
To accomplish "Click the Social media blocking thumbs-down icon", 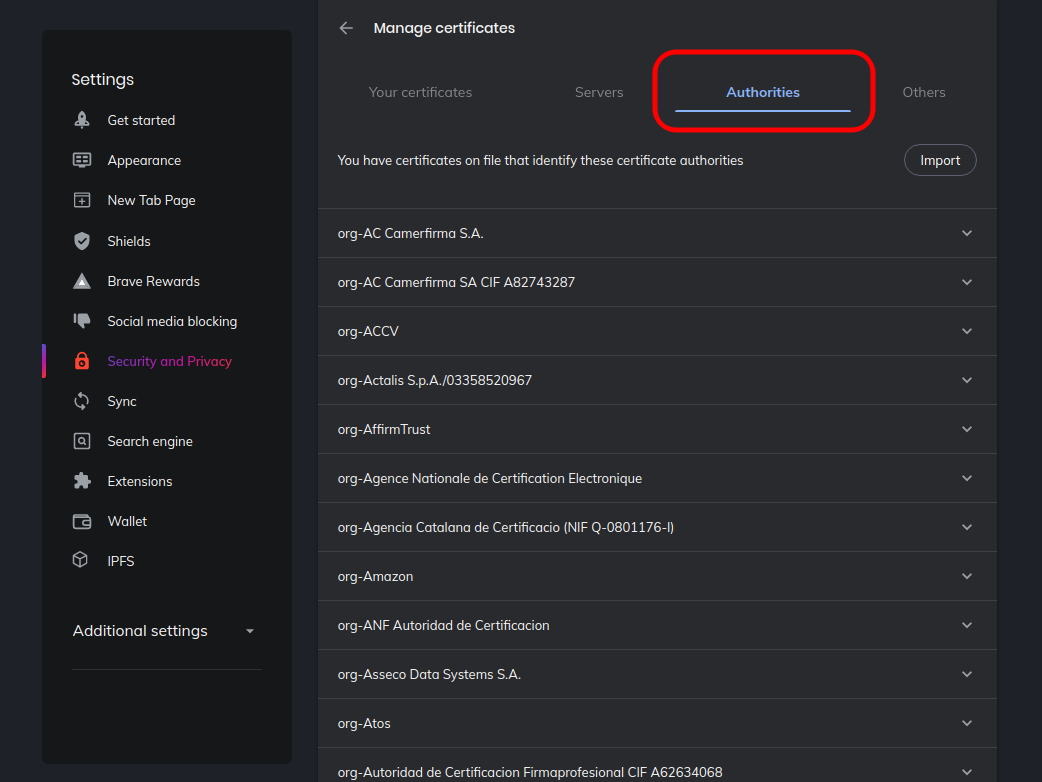I will pos(82,321).
